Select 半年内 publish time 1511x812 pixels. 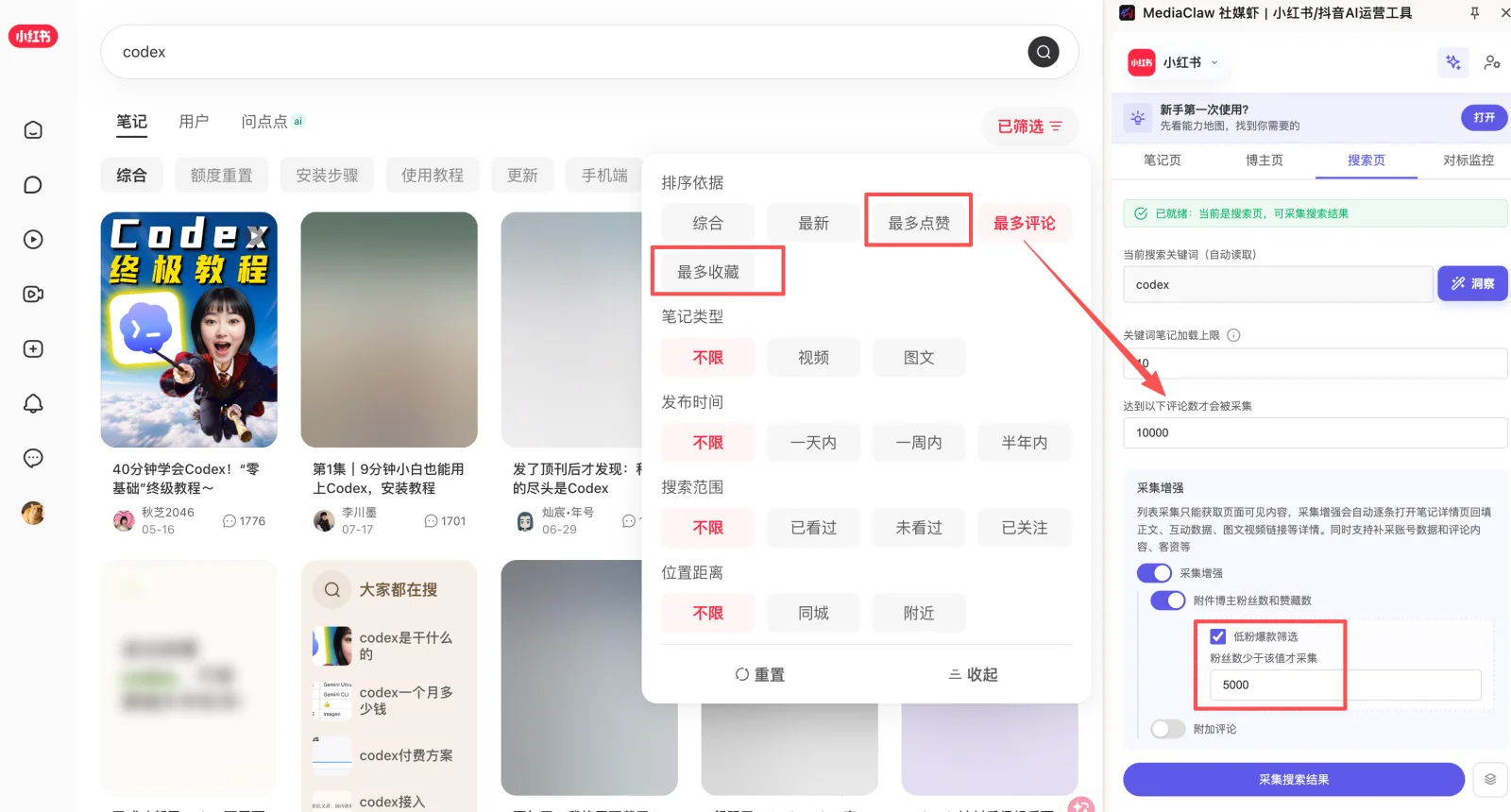[x=1025, y=443]
